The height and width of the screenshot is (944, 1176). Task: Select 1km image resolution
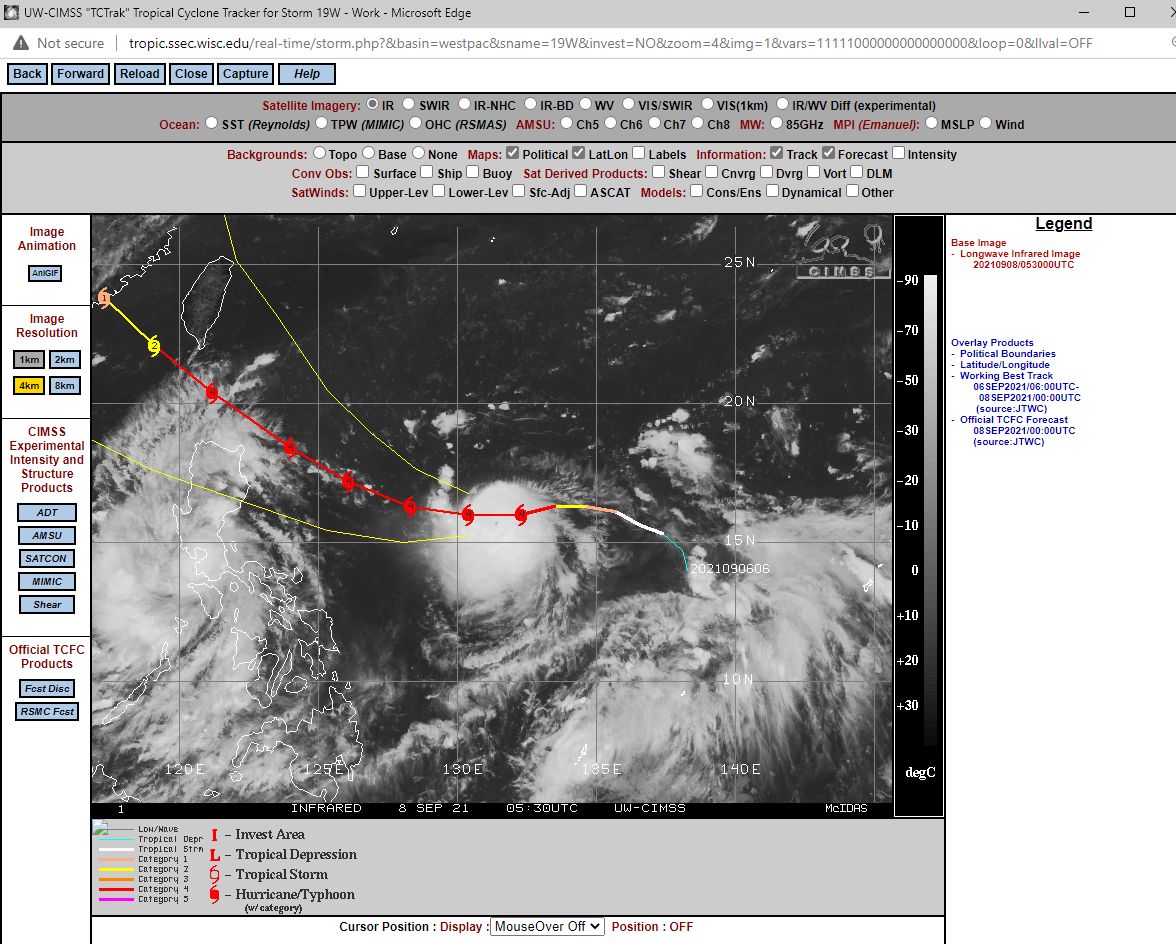(x=27, y=359)
